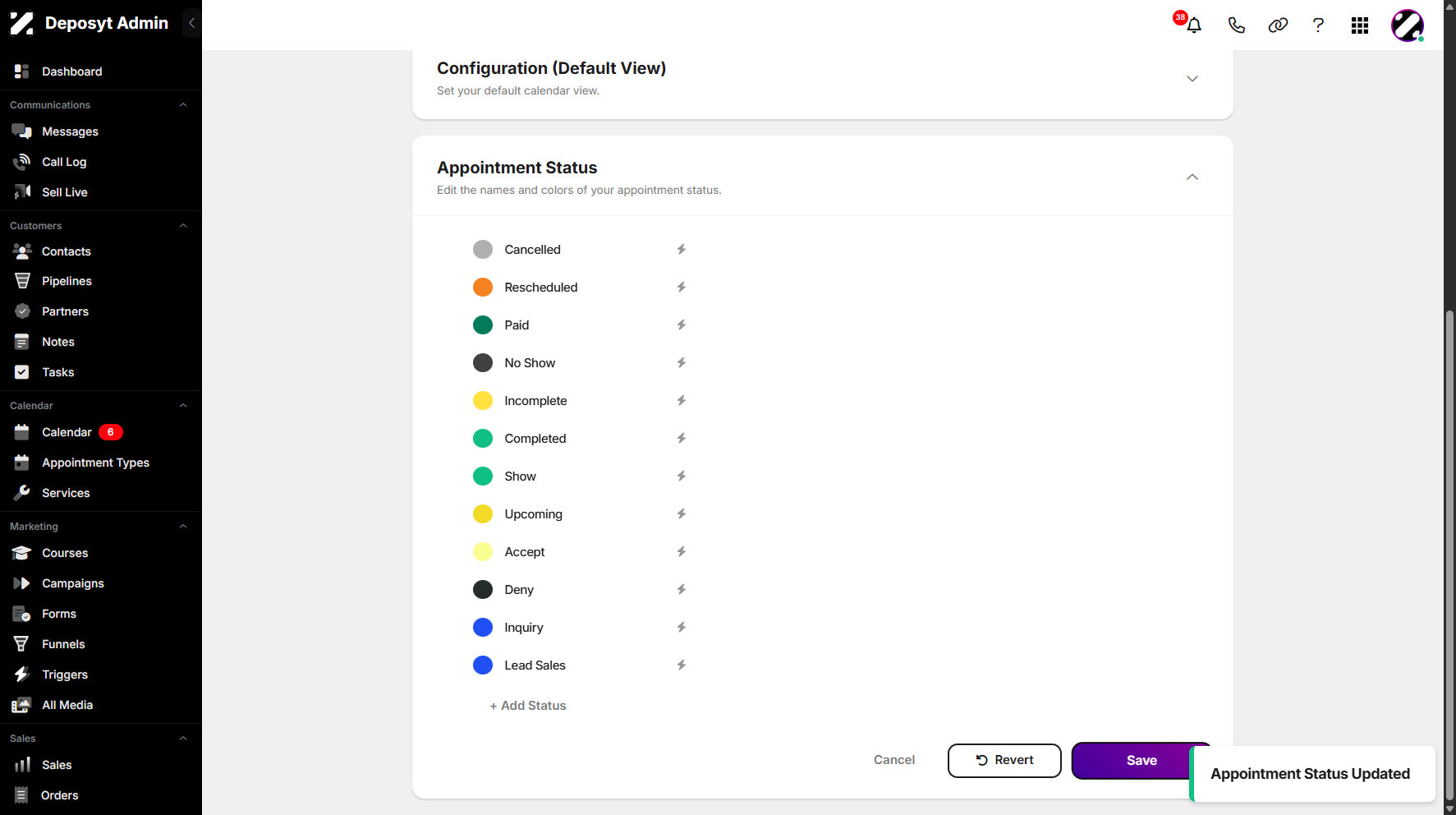This screenshot has width=1456, height=815.
Task: Click trigger bolt icon for Deny
Action: click(x=681, y=589)
